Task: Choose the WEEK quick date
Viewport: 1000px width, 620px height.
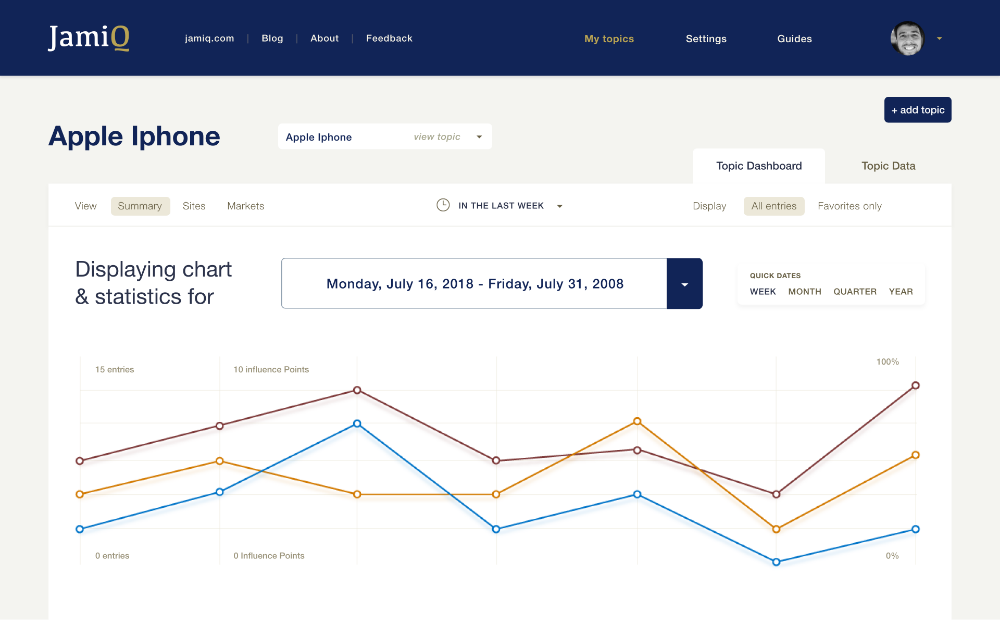Action: pyautogui.click(x=763, y=292)
